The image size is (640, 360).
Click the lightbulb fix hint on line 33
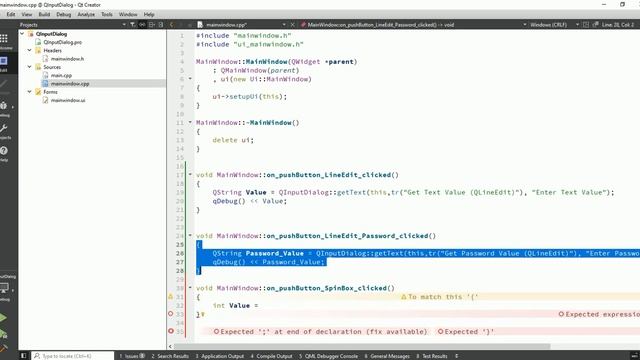203,314
